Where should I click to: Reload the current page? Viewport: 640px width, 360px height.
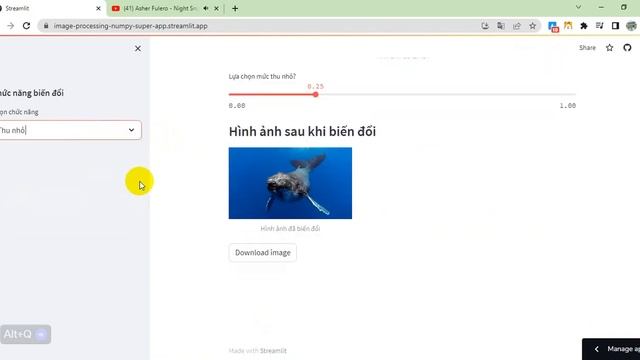(x=26, y=26)
